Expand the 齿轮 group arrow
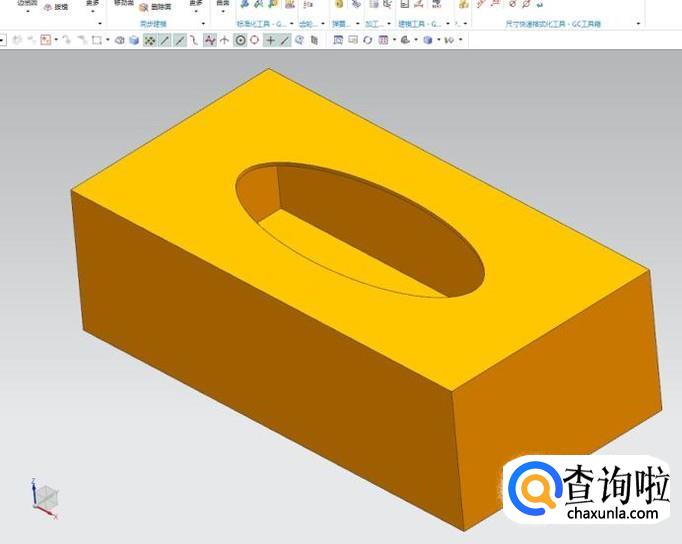Screen dimensions: 682x544 pyautogui.click(x=323, y=24)
